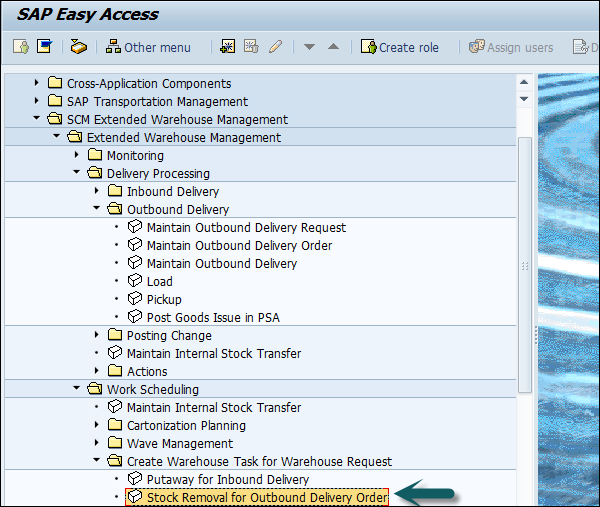Viewport: 600px width, 507px height.
Task: Select the Pickup transaction
Action: coord(164,299)
